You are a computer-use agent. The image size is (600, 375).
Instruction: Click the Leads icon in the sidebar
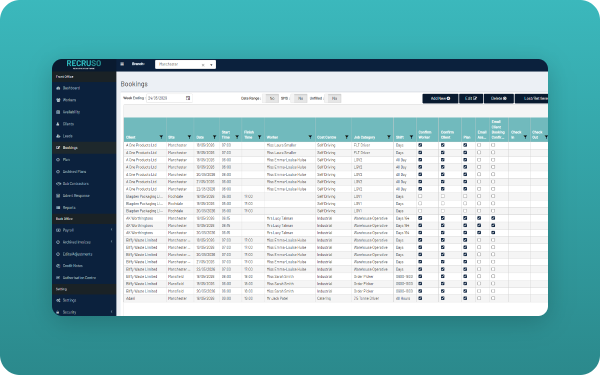click(58, 136)
